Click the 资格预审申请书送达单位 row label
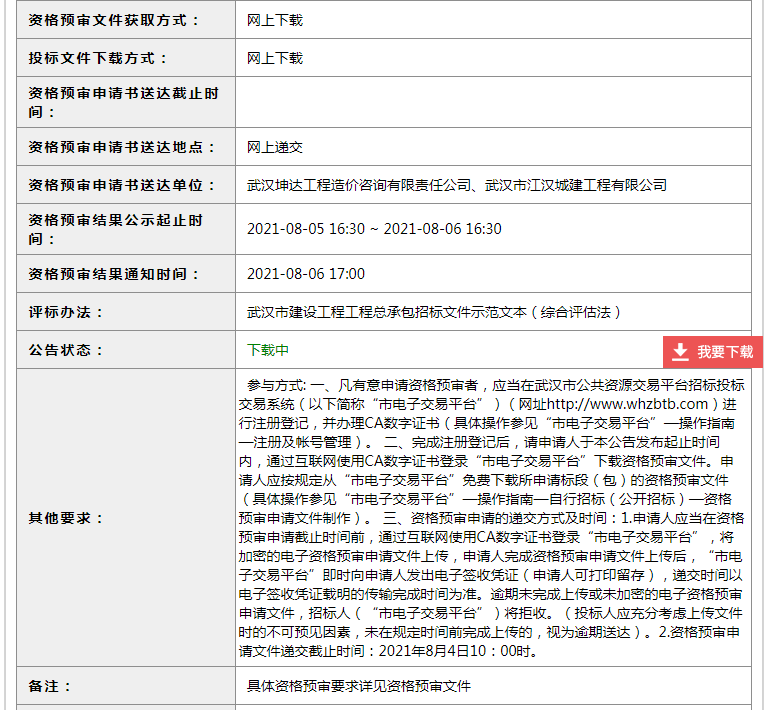This screenshot has width=770, height=710. coord(122,185)
